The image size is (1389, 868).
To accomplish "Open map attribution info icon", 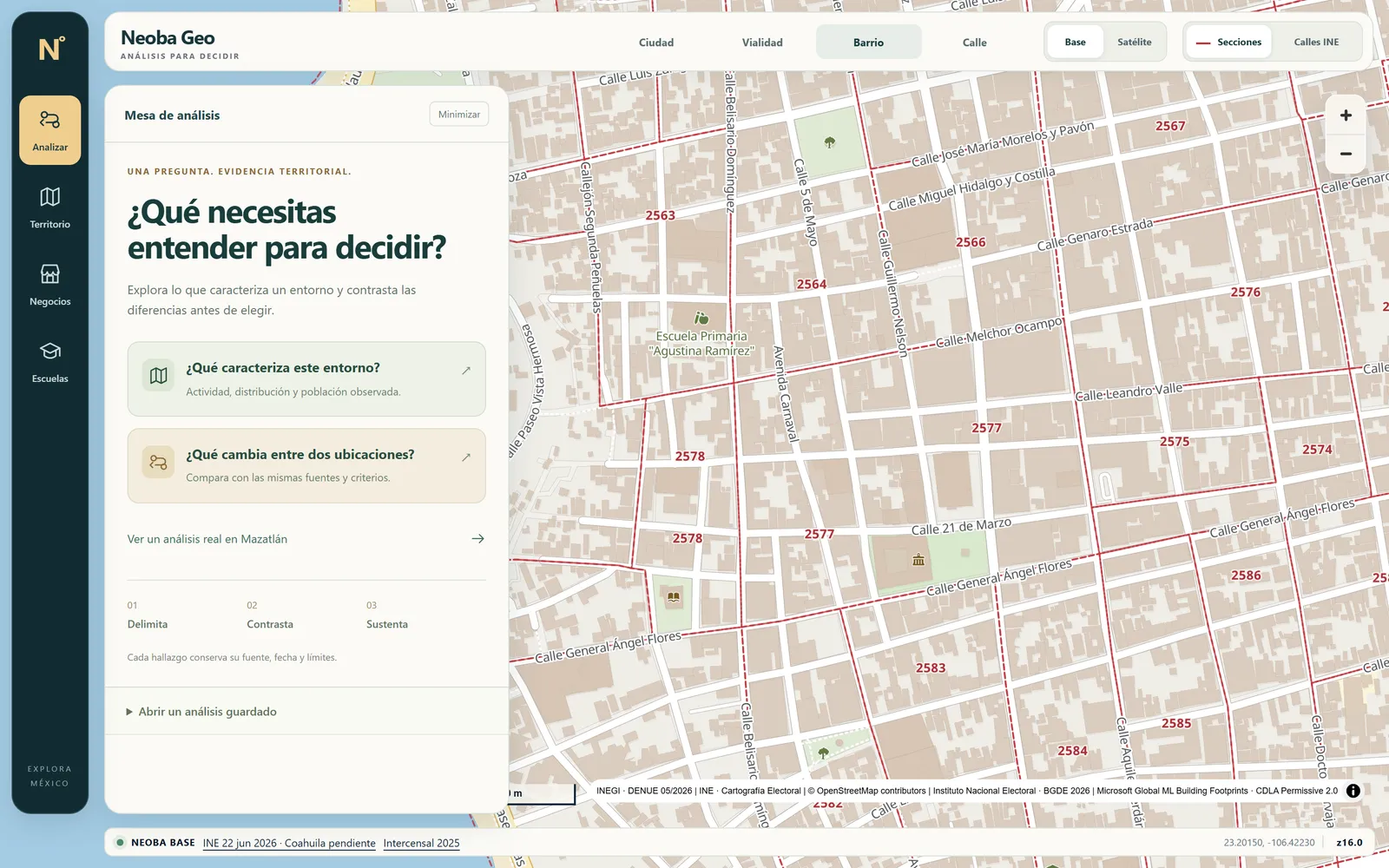I will coord(1353,791).
